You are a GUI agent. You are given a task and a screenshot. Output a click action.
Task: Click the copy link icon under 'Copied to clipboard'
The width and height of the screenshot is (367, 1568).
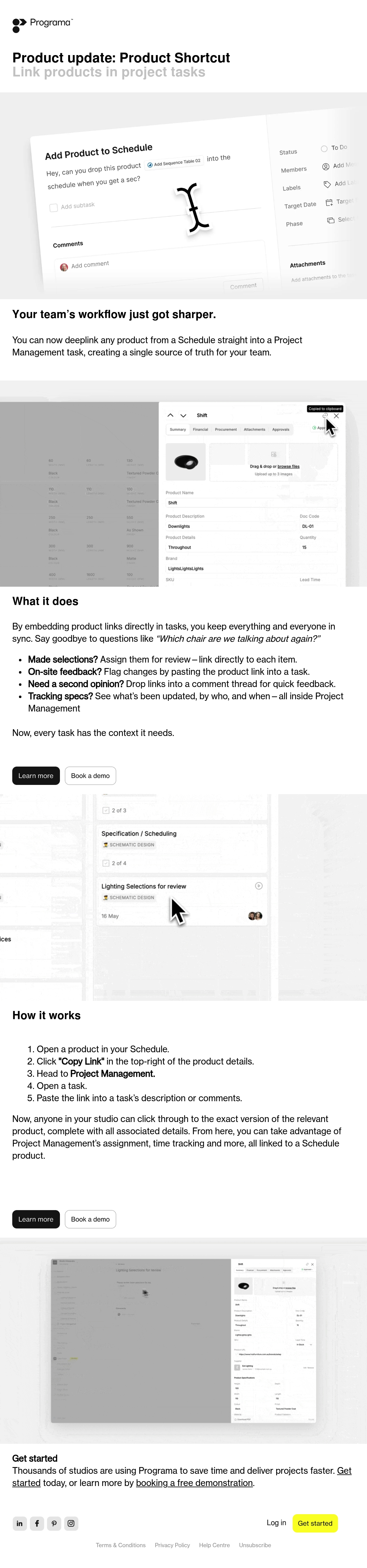[x=325, y=416]
